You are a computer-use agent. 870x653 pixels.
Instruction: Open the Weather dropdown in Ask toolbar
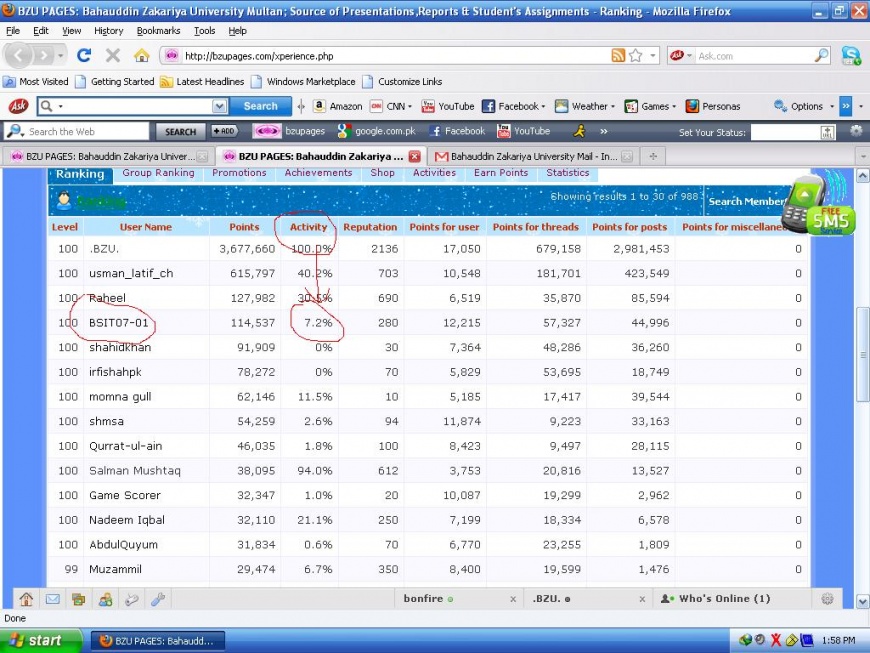[587, 106]
